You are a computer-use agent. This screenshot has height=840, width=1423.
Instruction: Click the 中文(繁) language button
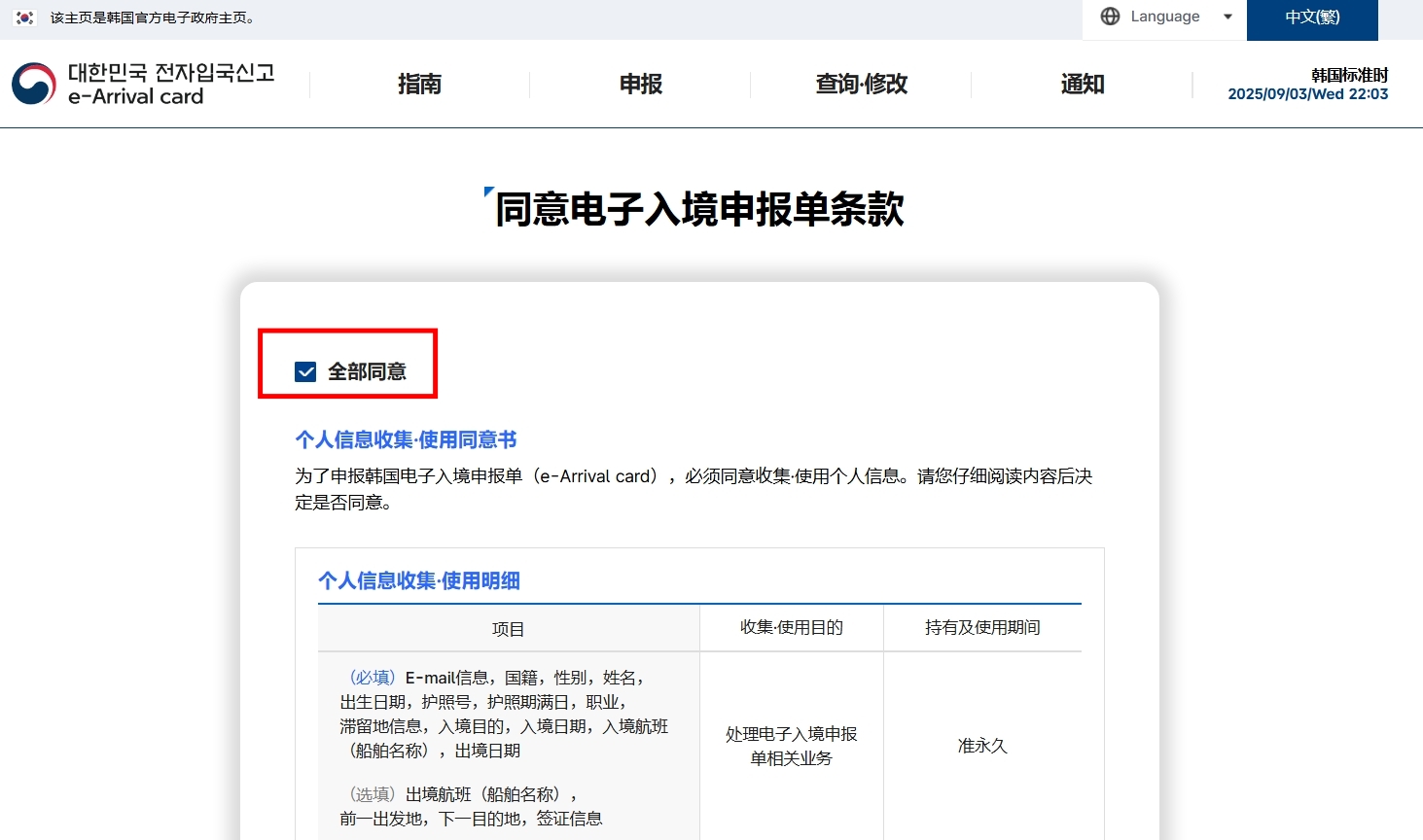click(x=1312, y=18)
